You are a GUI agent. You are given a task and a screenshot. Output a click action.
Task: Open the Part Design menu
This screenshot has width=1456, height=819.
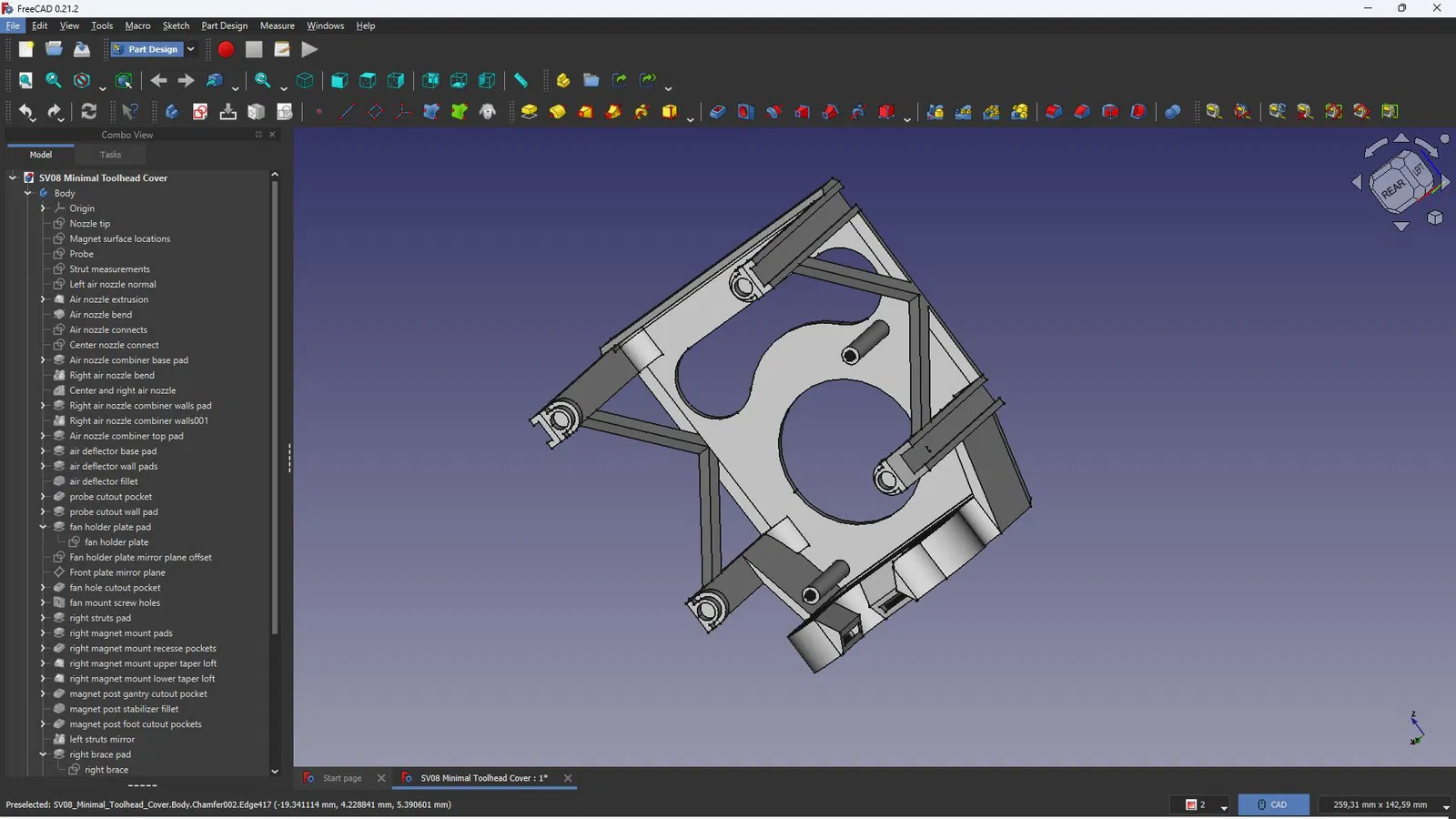pyautogui.click(x=224, y=25)
